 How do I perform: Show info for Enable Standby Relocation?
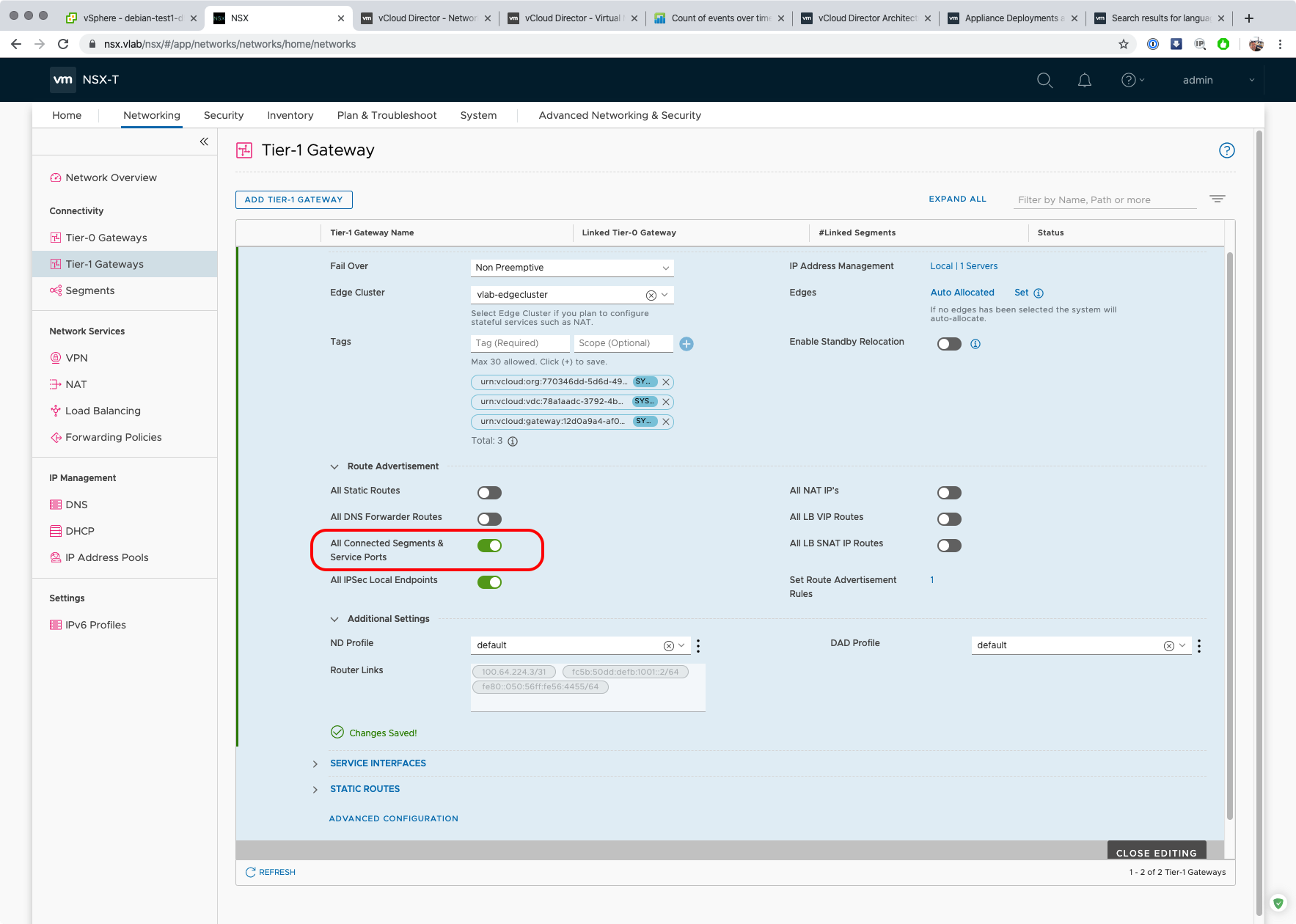pyautogui.click(x=975, y=344)
